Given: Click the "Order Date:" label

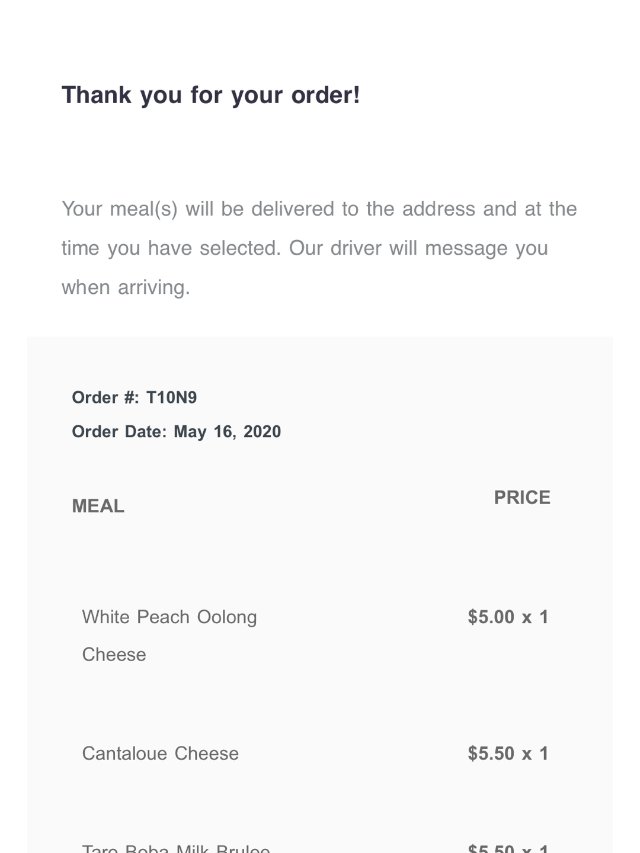Looking at the screenshot, I should (x=119, y=432).
